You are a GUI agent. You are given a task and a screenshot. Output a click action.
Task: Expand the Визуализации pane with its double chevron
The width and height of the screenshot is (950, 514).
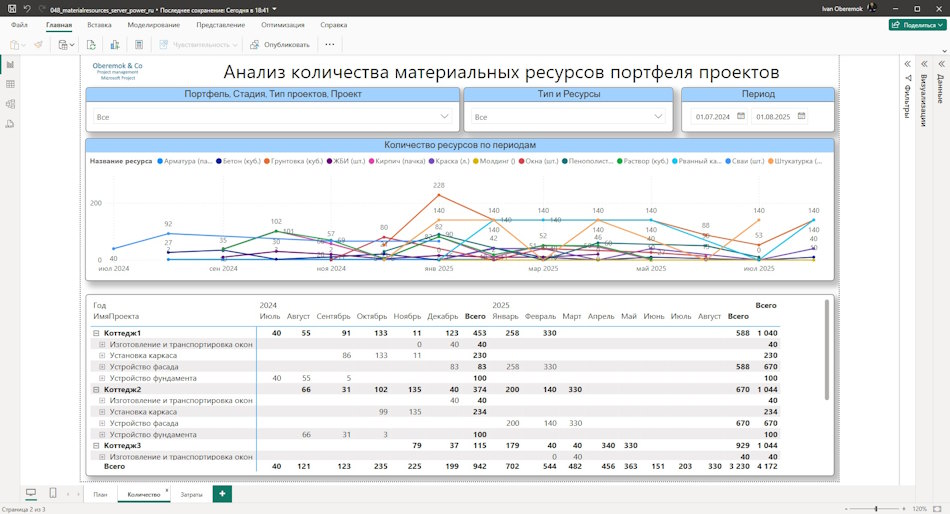[924, 64]
